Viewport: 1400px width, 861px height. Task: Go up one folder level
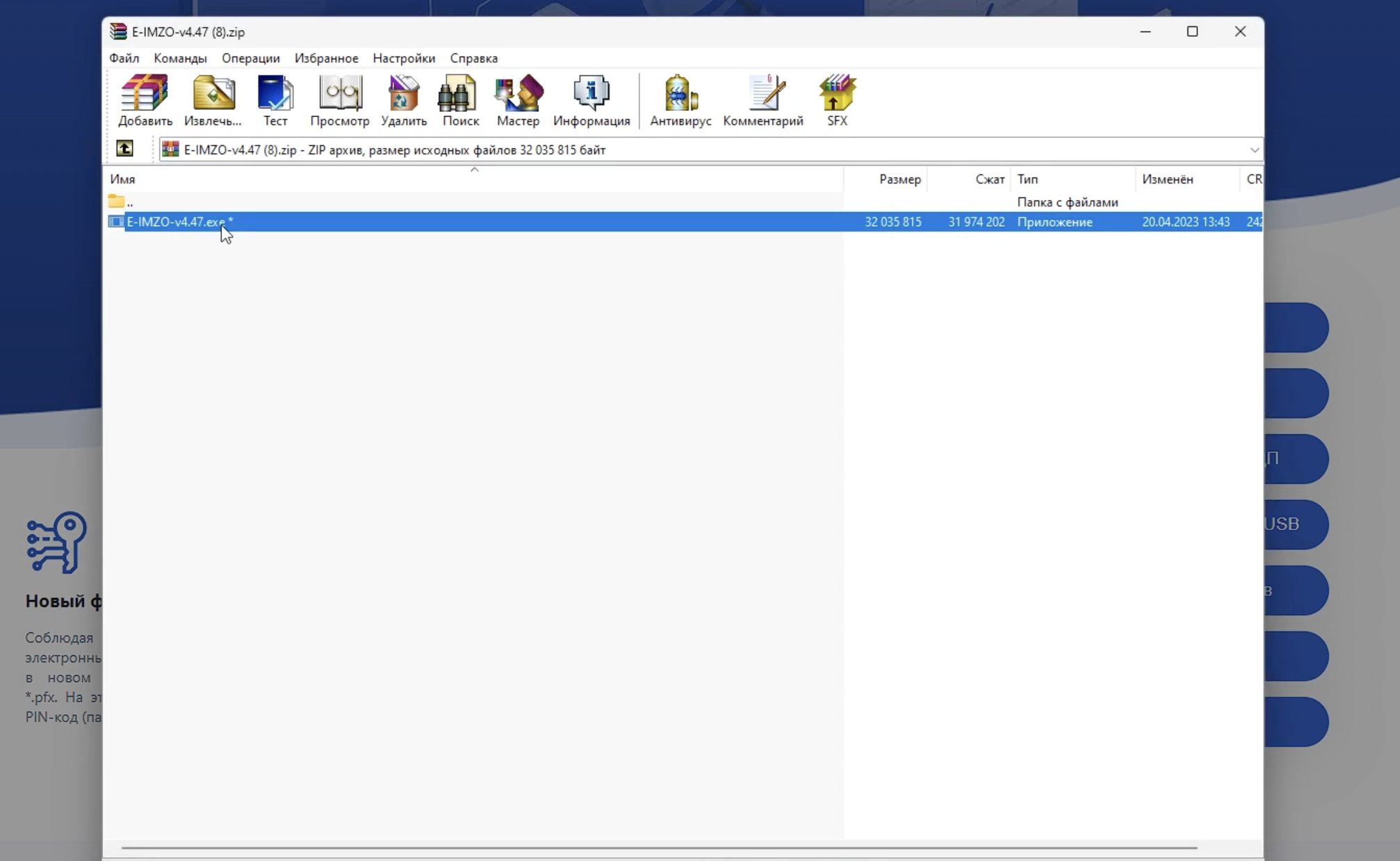click(124, 149)
